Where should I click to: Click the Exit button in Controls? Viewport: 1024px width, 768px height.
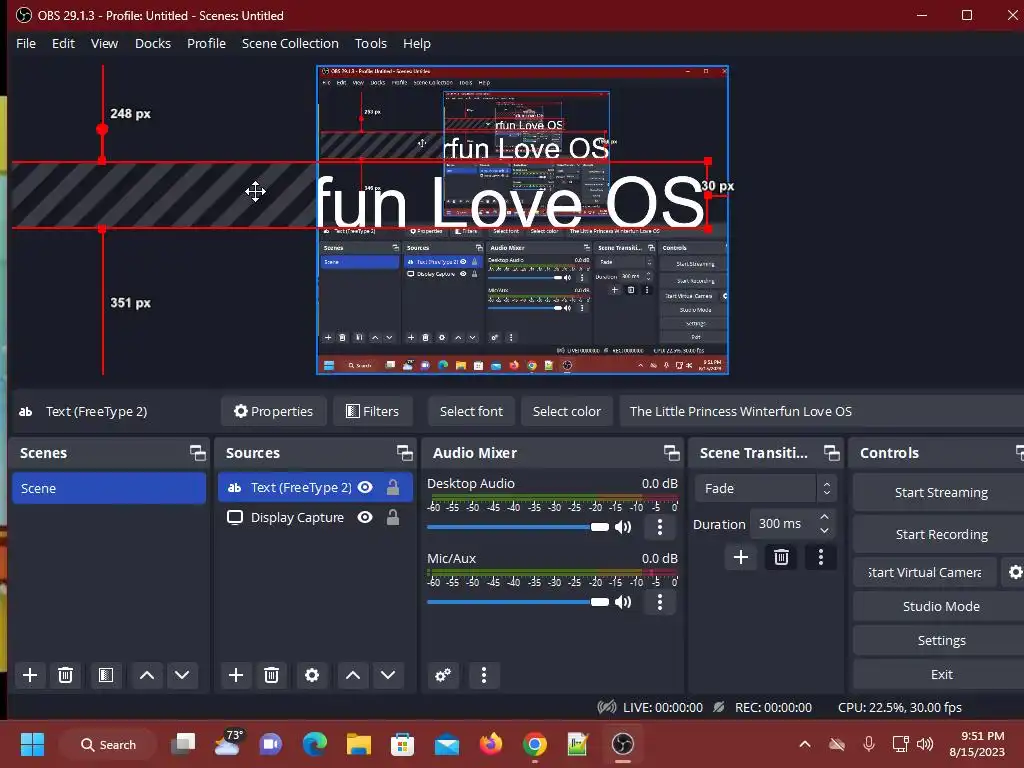[940, 674]
